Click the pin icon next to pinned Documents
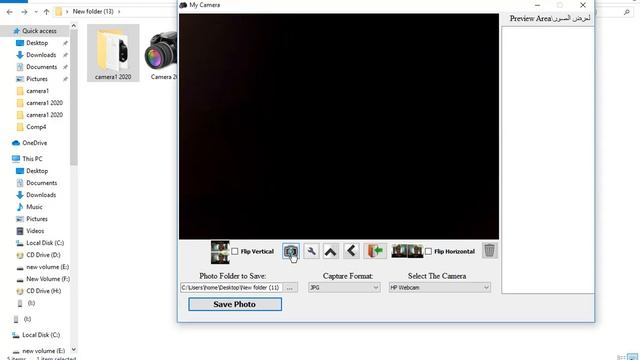 [65, 67]
